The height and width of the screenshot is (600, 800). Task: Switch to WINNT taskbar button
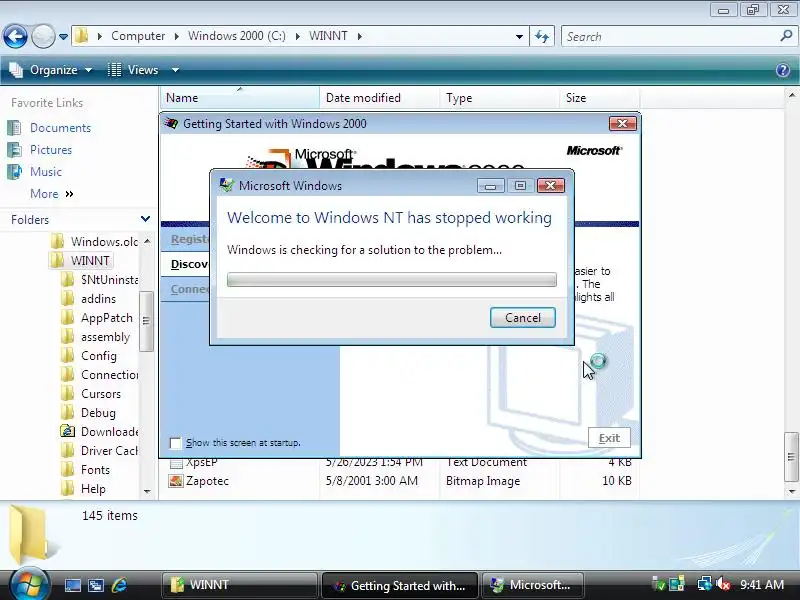(x=239, y=585)
